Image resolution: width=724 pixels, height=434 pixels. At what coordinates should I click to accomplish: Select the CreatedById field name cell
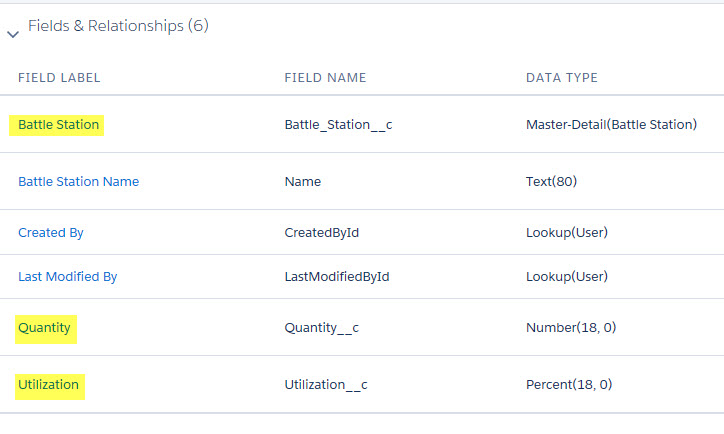(x=321, y=232)
